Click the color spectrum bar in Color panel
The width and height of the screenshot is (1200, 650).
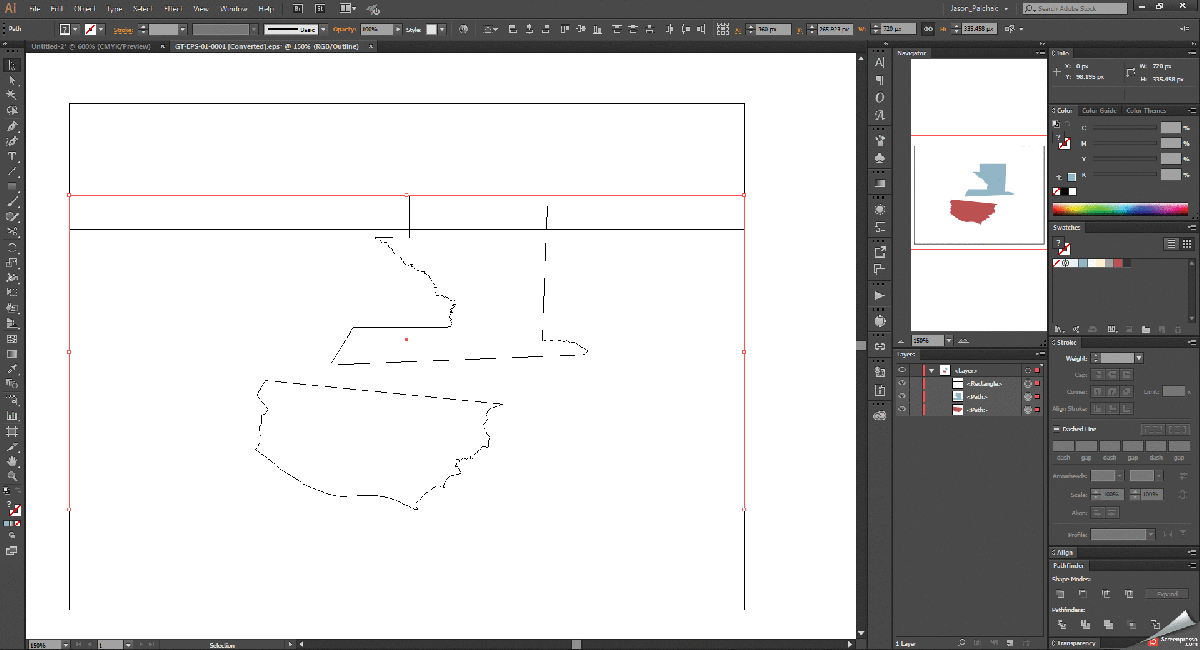coord(1121,210)
